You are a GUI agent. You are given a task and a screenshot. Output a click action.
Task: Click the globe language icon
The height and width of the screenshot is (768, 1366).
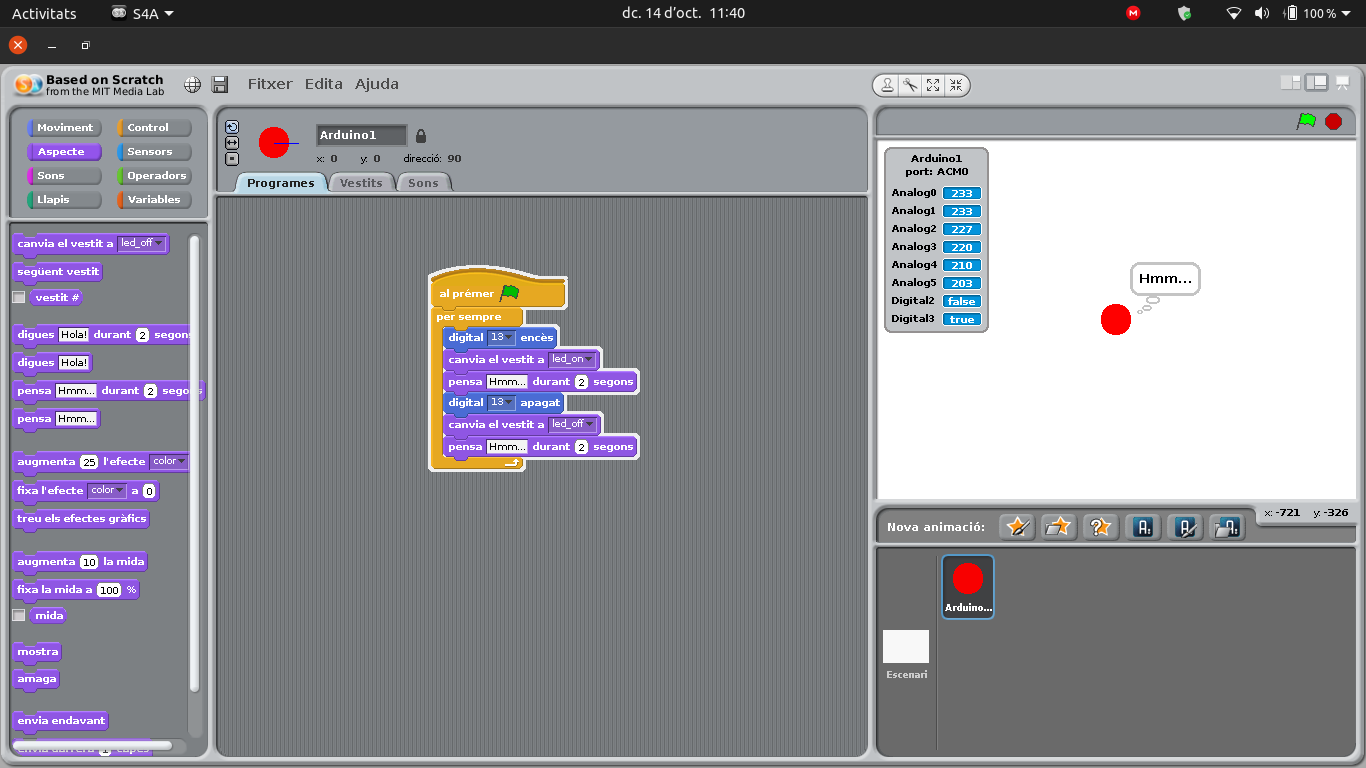point(193,85)
